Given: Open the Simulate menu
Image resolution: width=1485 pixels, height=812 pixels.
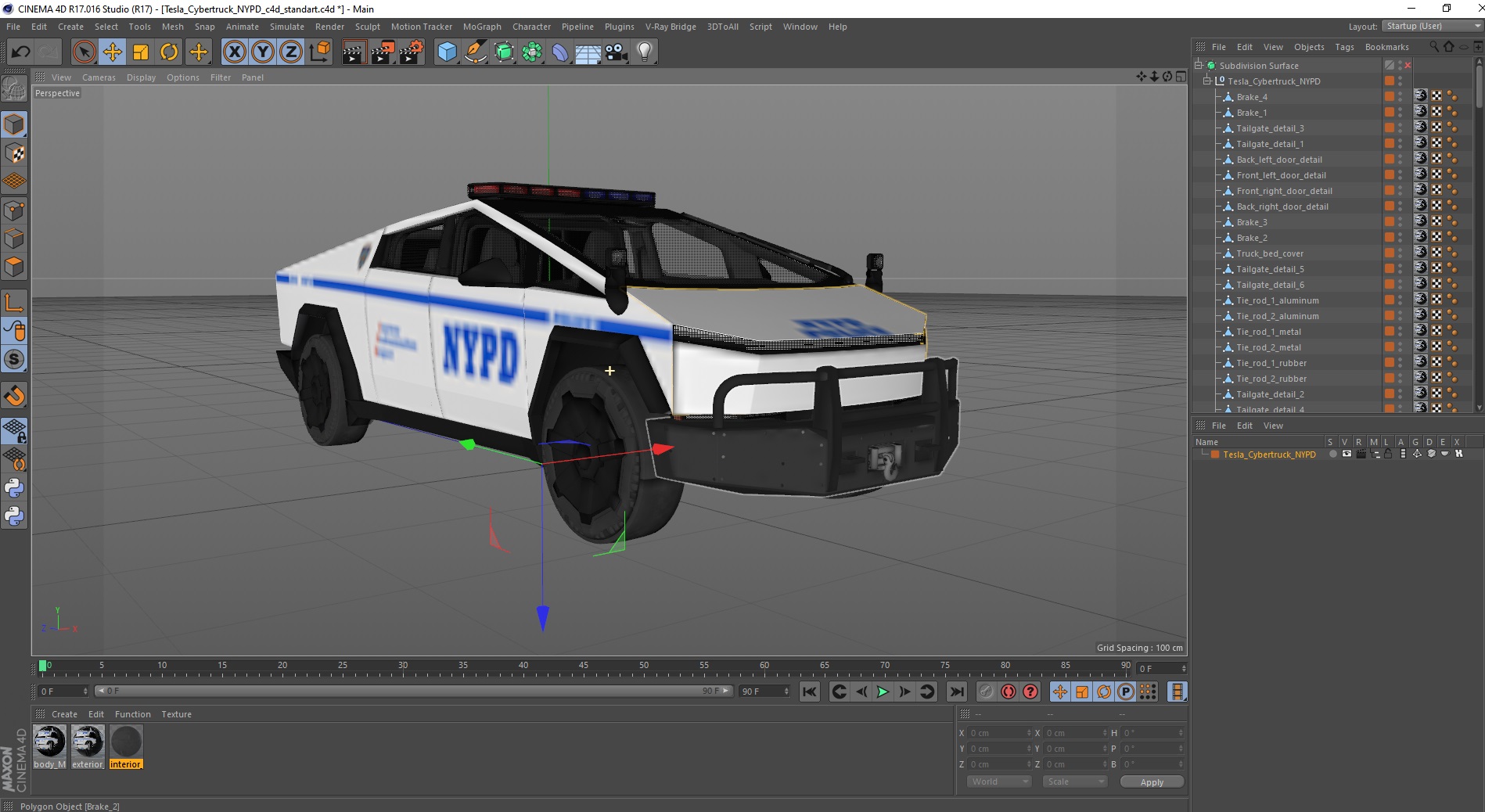Looking at the screenshot, I should (287, 27).
